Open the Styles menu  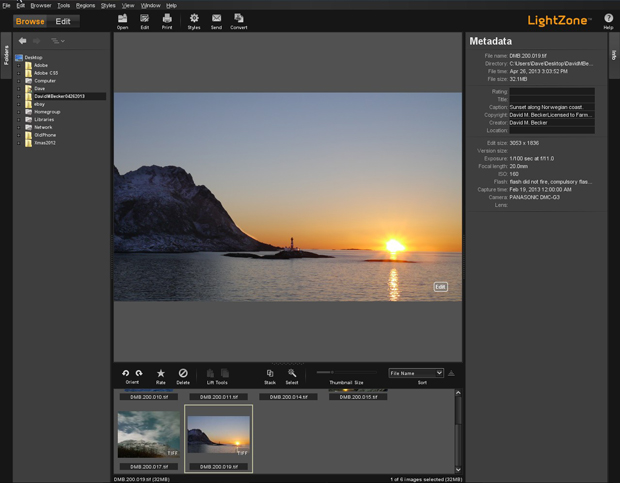108,6
